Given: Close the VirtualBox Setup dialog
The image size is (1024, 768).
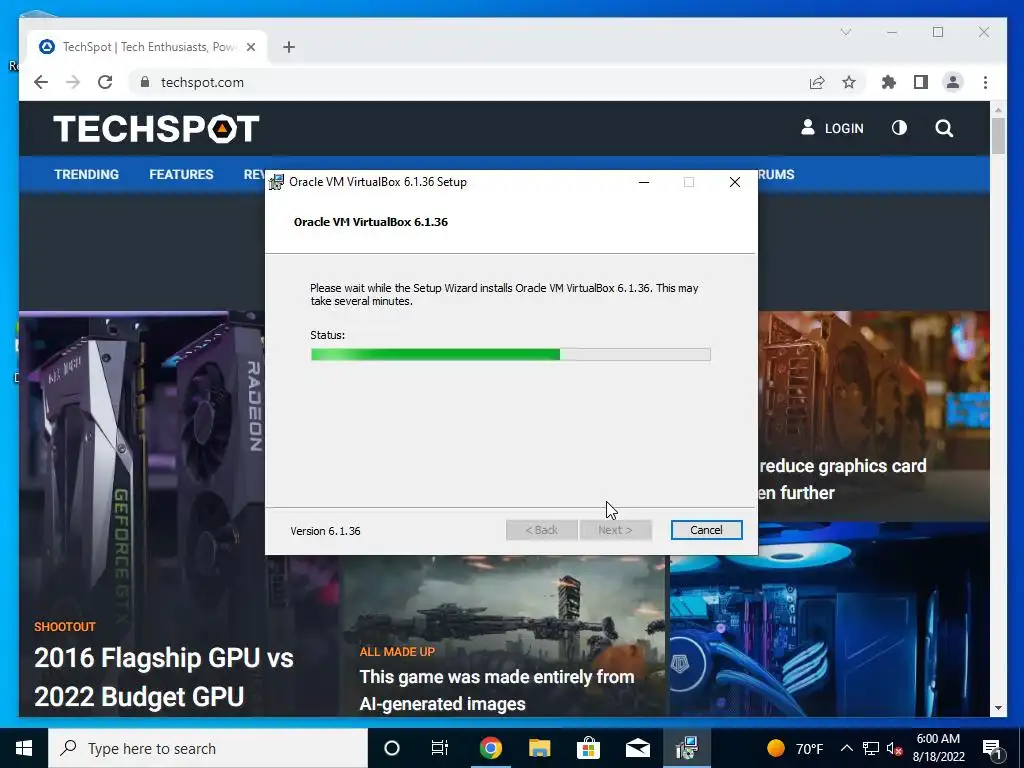Looking at the screenshot, I should (x=735, y=182).
